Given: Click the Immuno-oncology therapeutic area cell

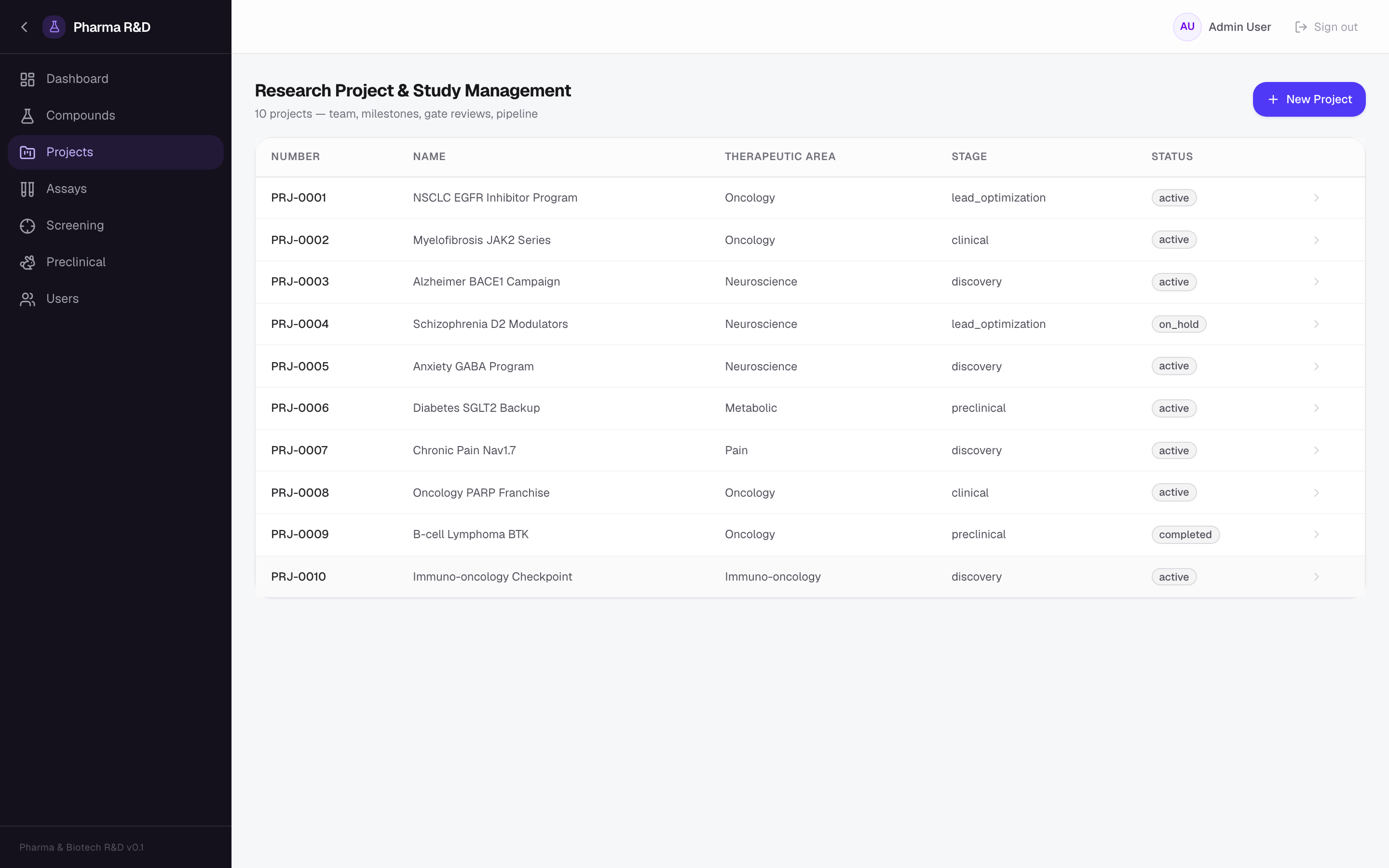Looking at the screenshot, I should tap(773, 577).
